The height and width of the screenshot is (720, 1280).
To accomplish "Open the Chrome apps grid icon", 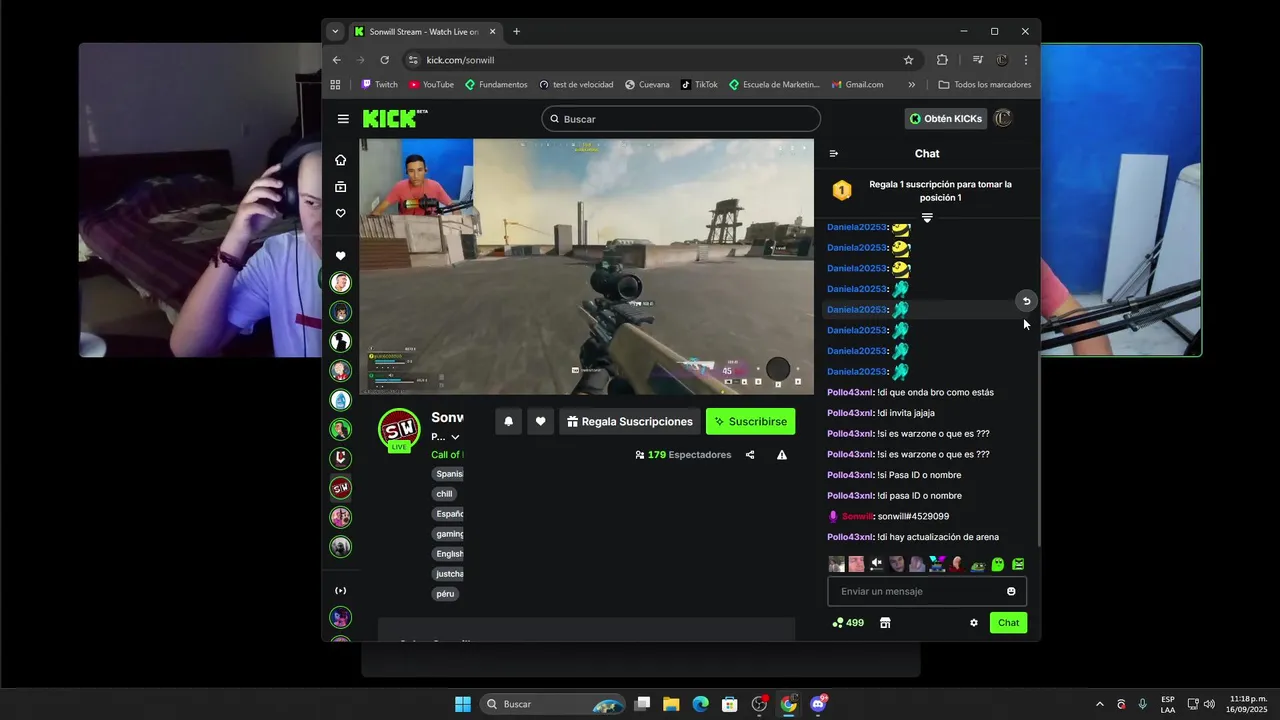I will [x=336, y=85].
